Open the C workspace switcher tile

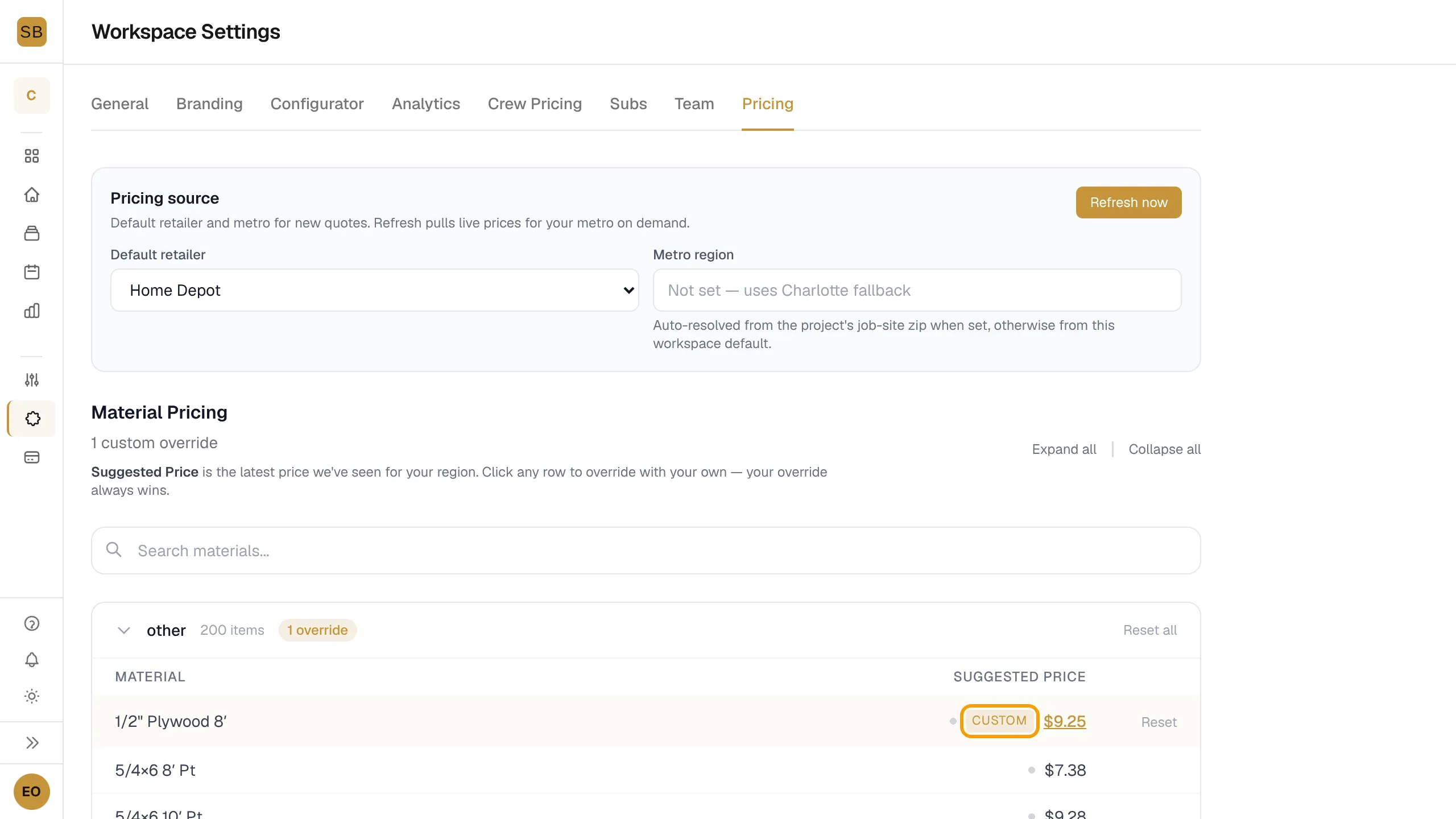click(x=31, y=95)
